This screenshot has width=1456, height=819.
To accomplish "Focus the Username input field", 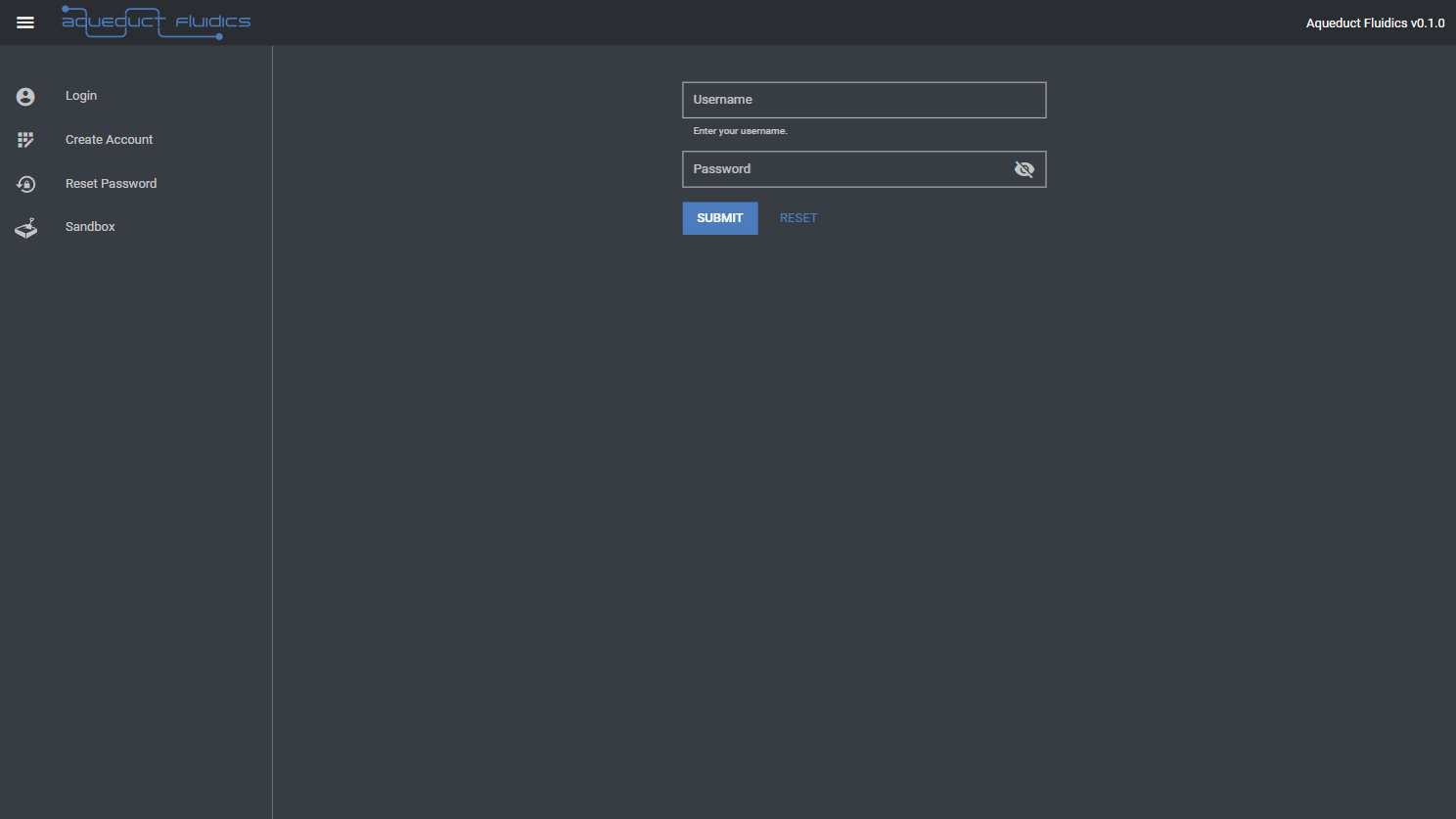I will (x=864, y=100).
